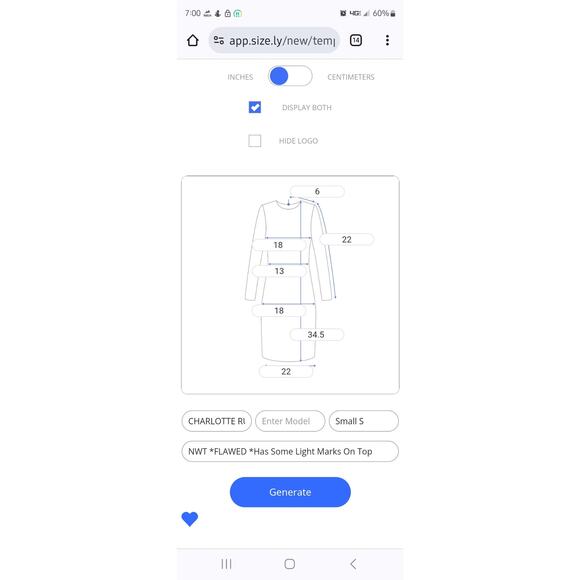
Task: Check the Hide Logo checkbox
Action: (255, 141)
